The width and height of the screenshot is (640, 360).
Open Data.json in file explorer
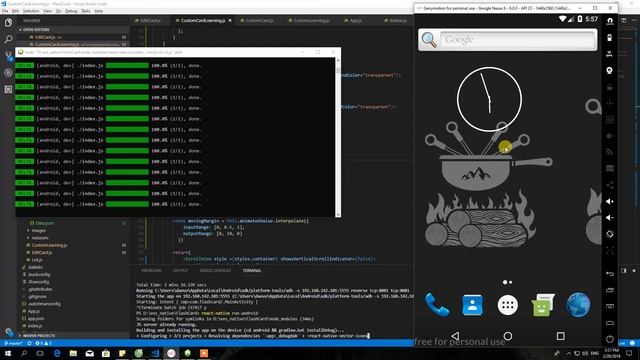(x=44, y=223)
